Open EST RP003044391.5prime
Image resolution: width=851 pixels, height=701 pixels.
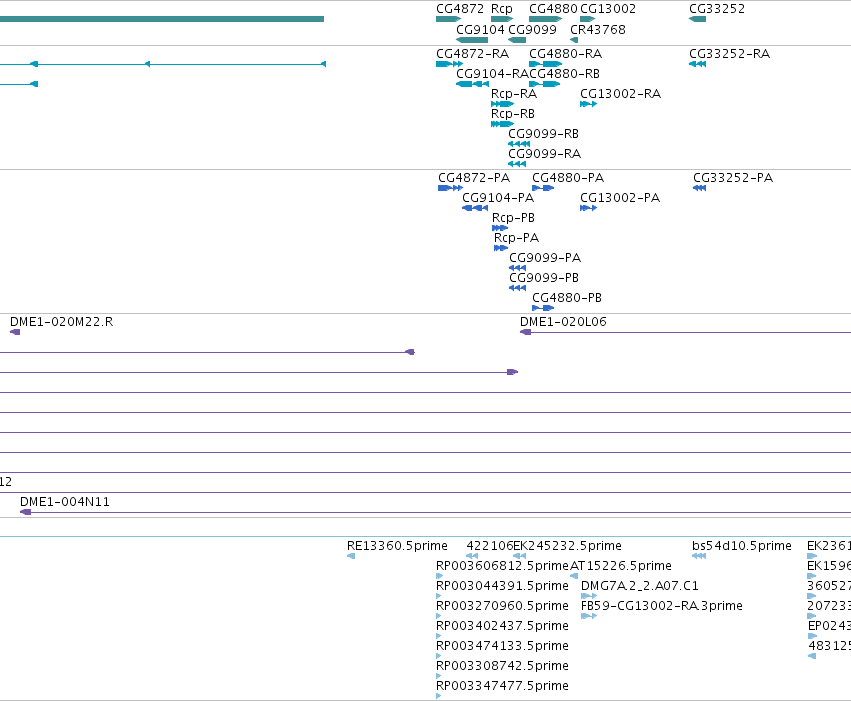pos(502,586)
